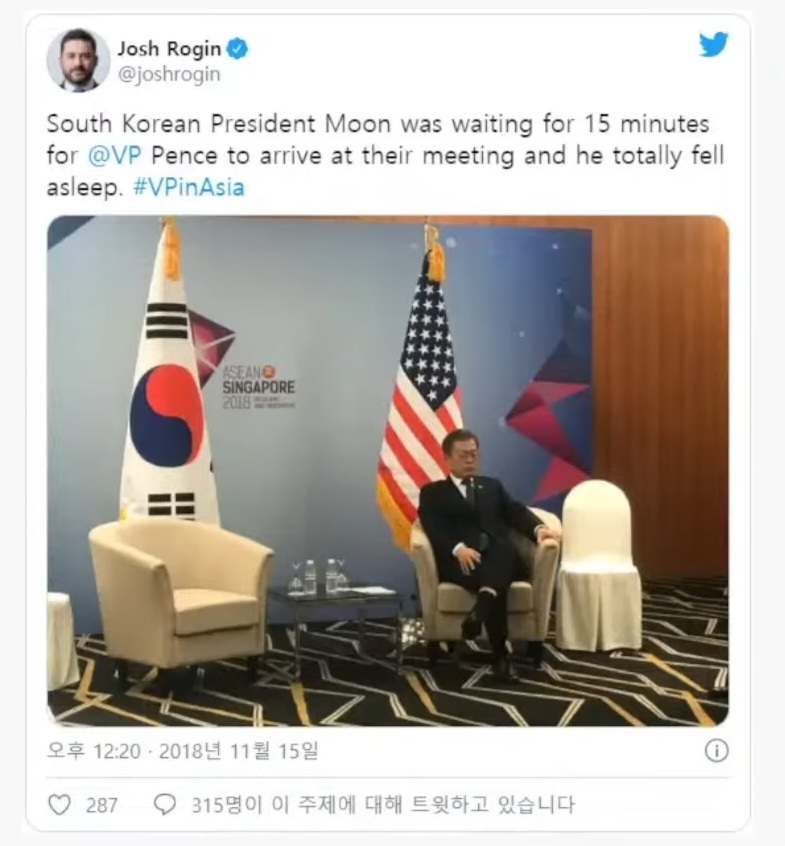Click the Twitter bird logo
The image size is (785, 846).
click(713, 44)
